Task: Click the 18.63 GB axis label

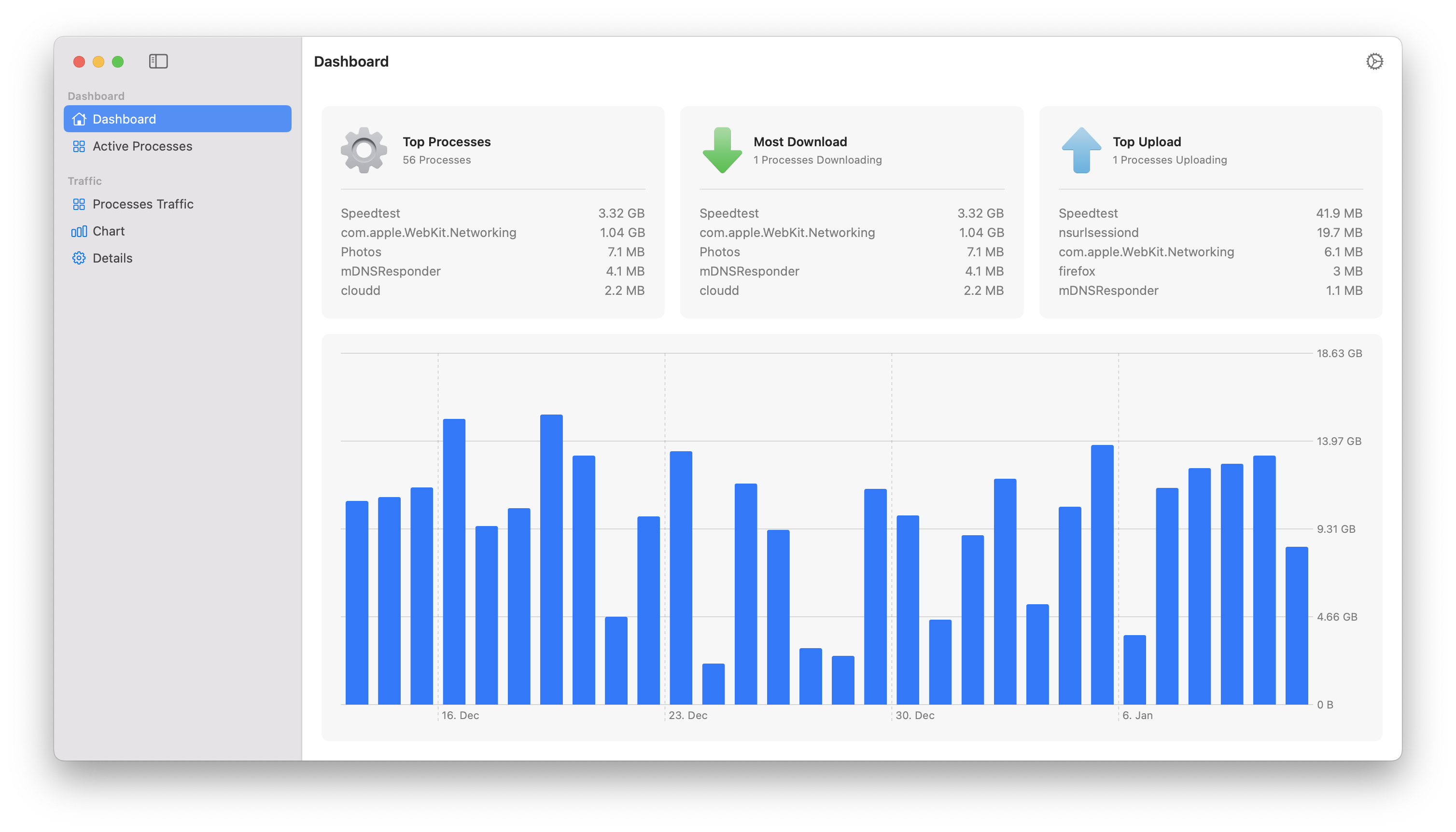Action: [x=1339, y=353]
